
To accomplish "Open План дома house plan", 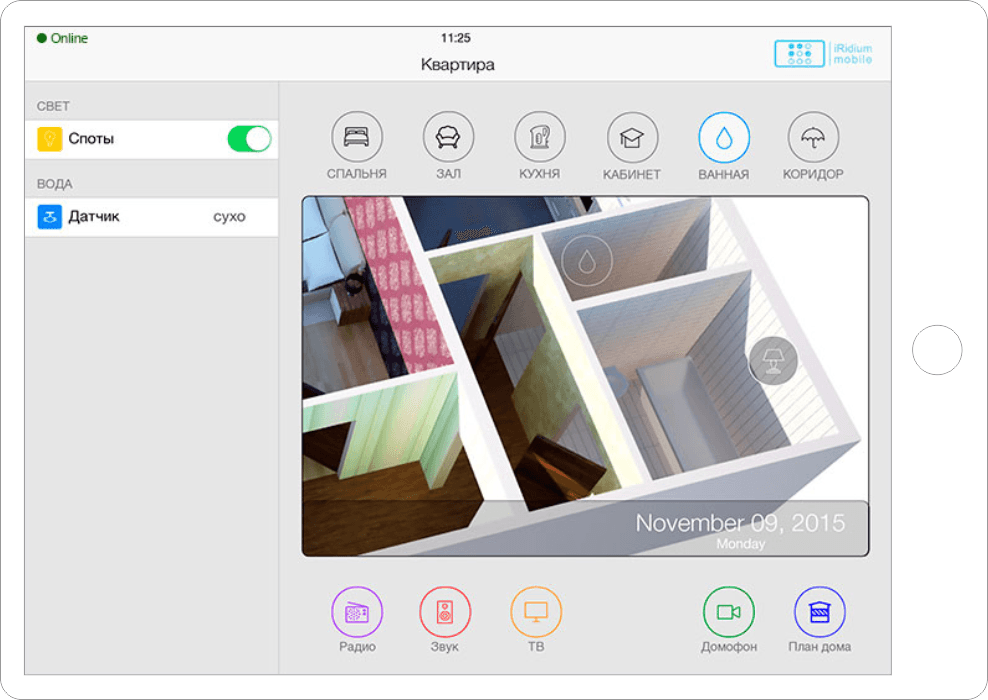I will tap(819, 612).
